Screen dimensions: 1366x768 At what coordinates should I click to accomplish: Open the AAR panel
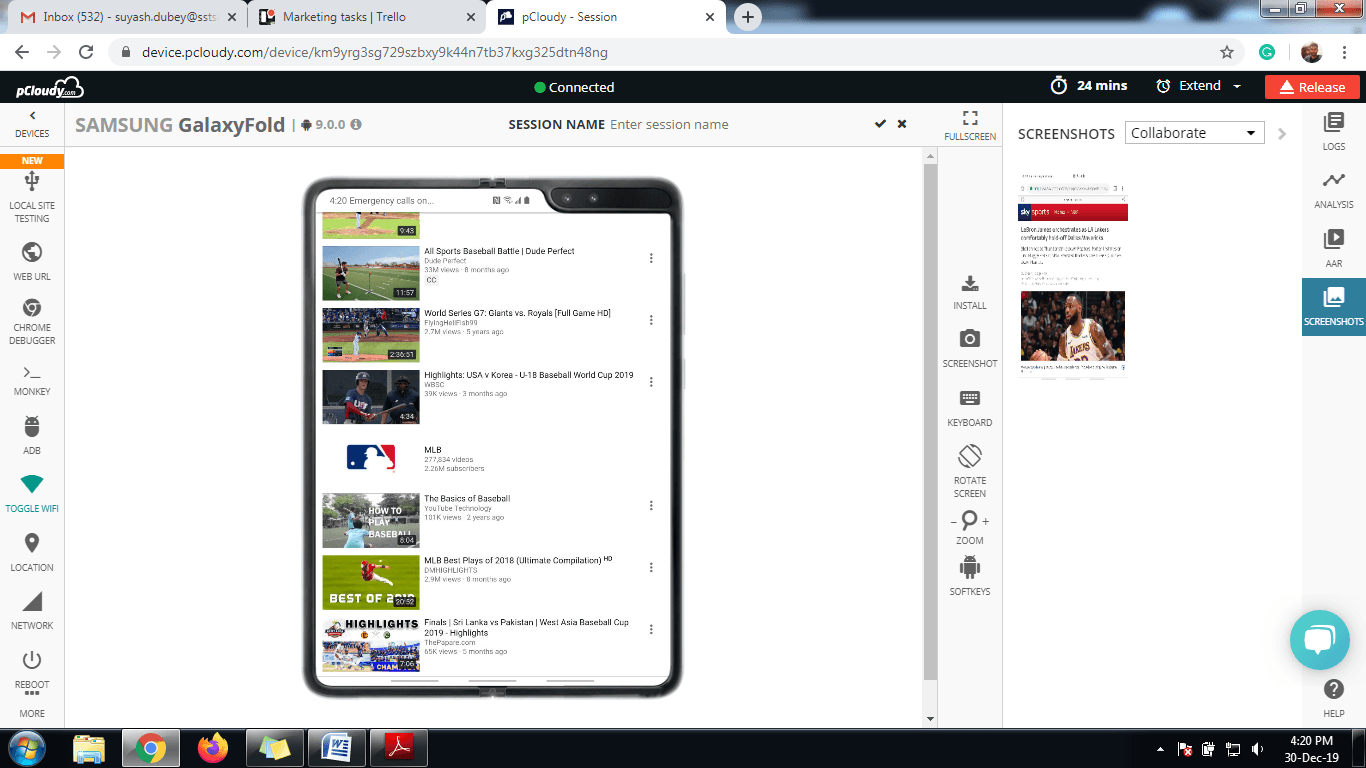pos(1334,248)
